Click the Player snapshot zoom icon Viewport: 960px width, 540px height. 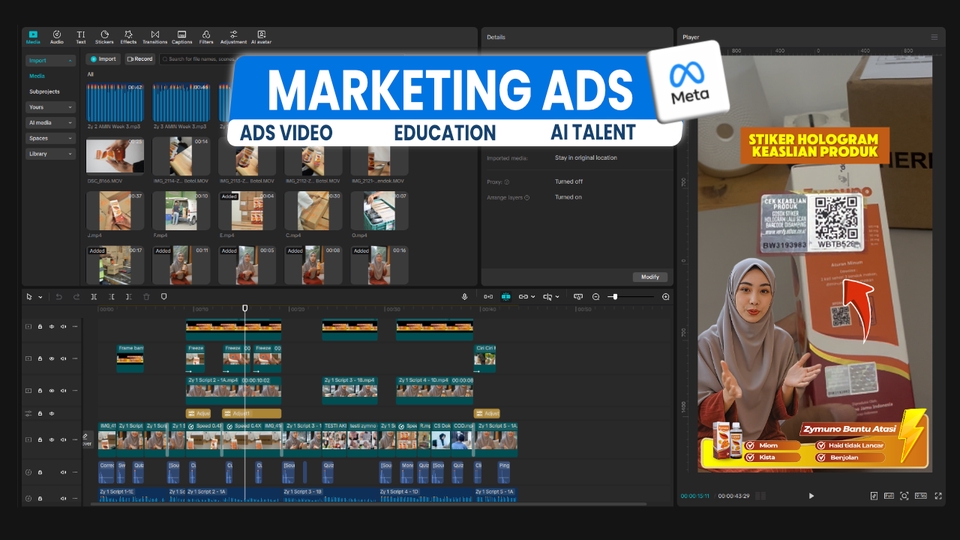[904, 496]
